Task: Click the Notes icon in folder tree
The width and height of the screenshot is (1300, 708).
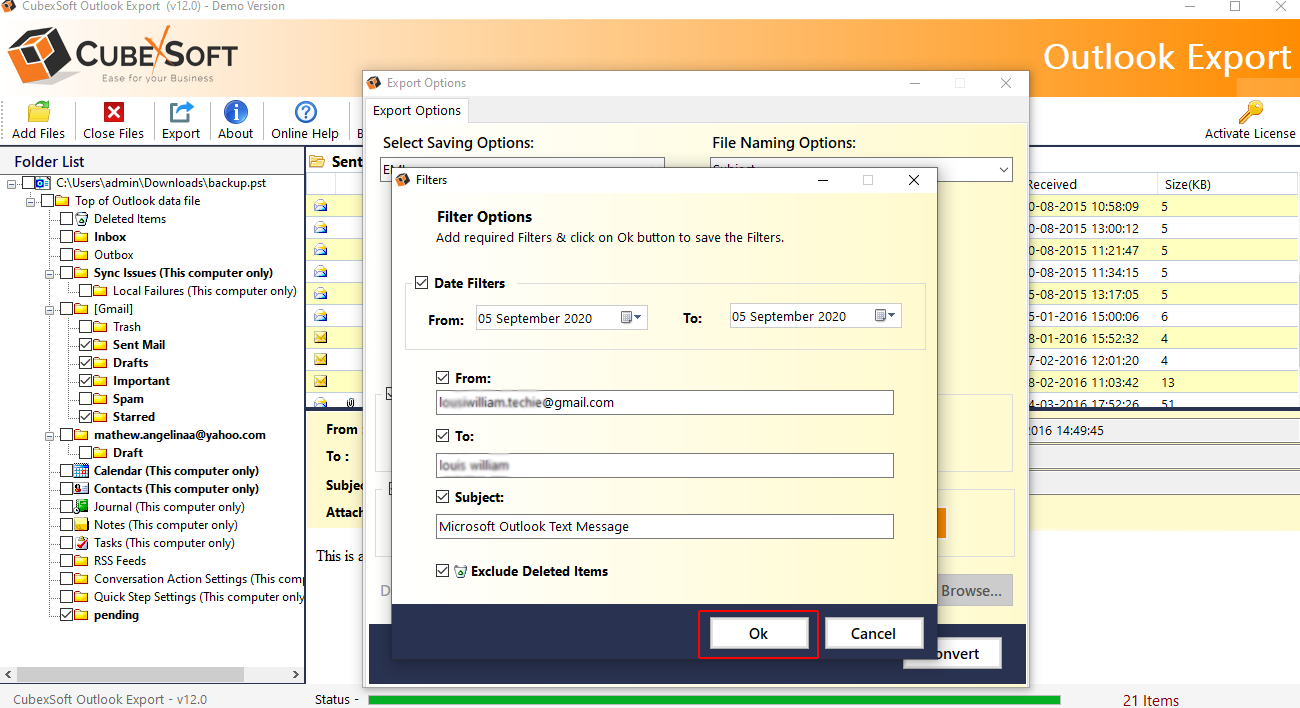Action: pos(82,525)
